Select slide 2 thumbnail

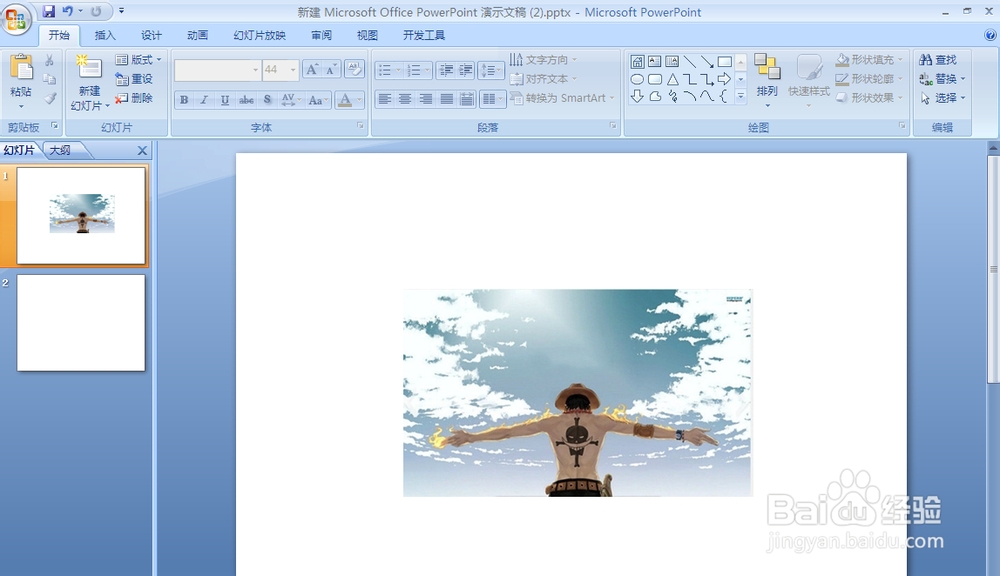(81, 323)
